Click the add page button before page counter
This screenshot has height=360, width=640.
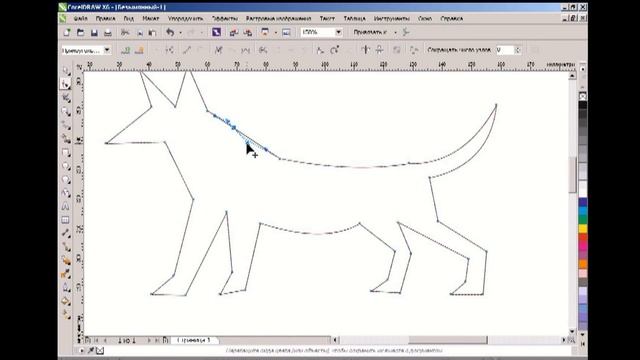click(x=88, y=340)
